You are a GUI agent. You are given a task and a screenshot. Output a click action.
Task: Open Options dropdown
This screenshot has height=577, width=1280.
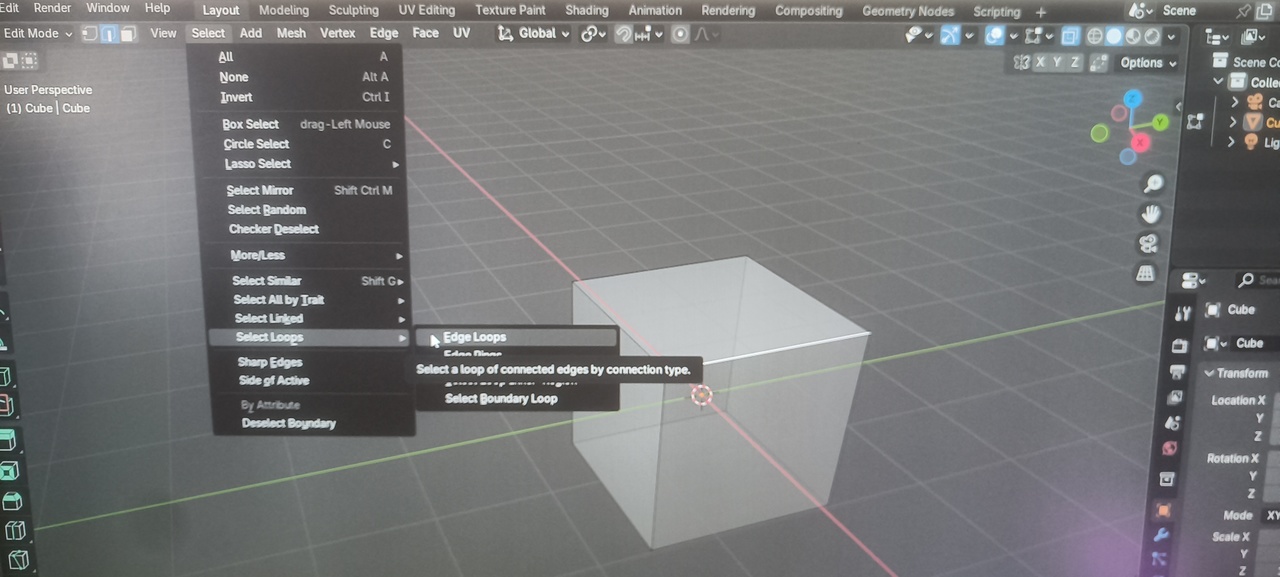click(x=1147, y=62)
